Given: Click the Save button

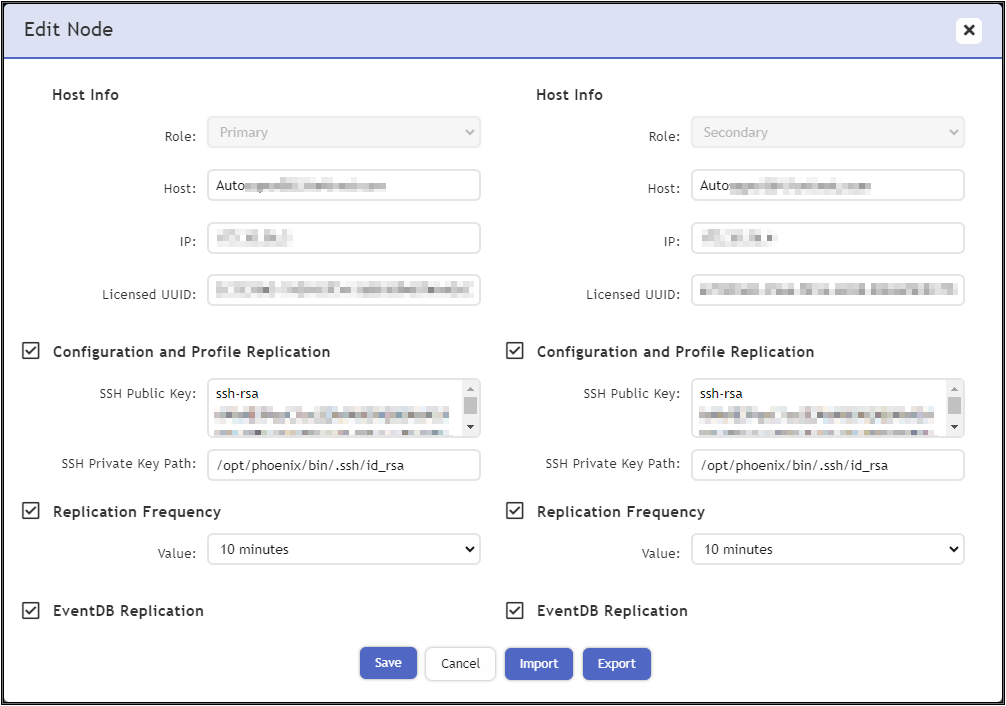Looking at the screenshot, I should click(388, 663).
